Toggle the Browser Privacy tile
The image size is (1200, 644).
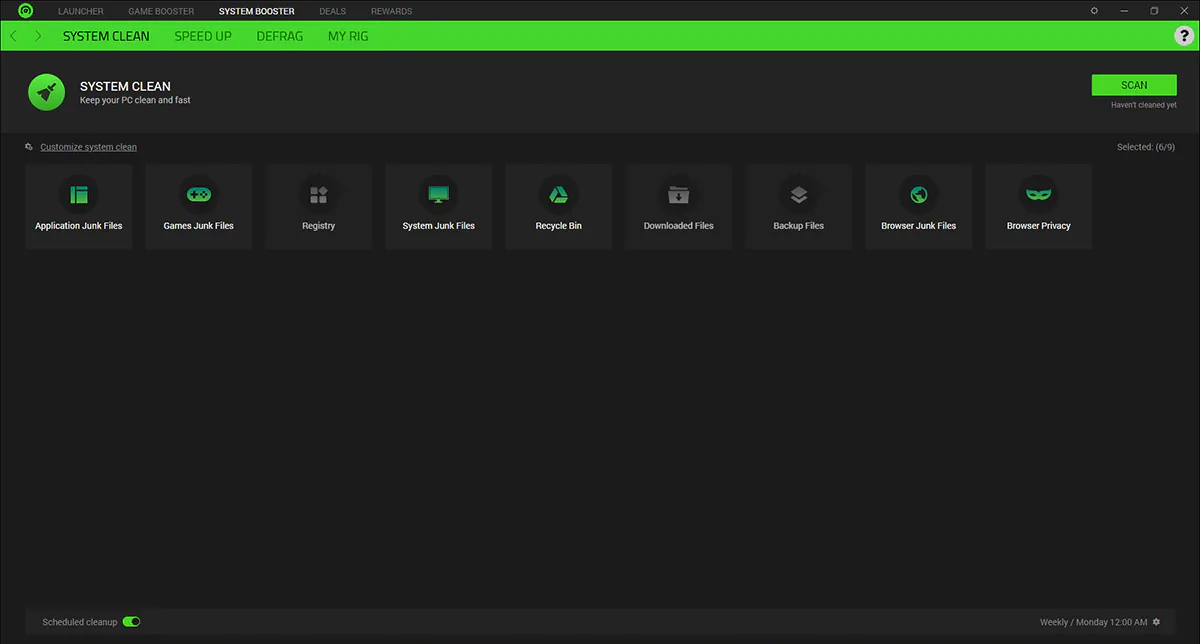[x=1039, y=206]
